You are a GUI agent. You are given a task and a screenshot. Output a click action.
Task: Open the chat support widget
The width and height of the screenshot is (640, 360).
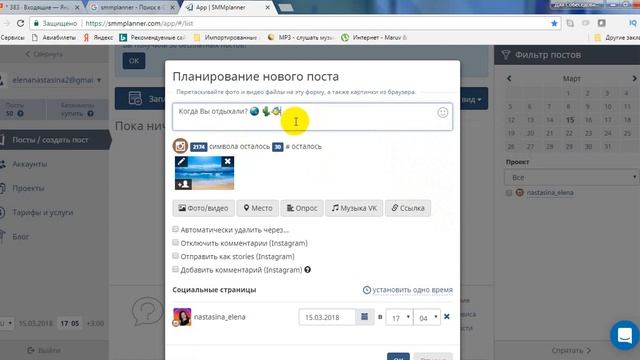point(624,336)
